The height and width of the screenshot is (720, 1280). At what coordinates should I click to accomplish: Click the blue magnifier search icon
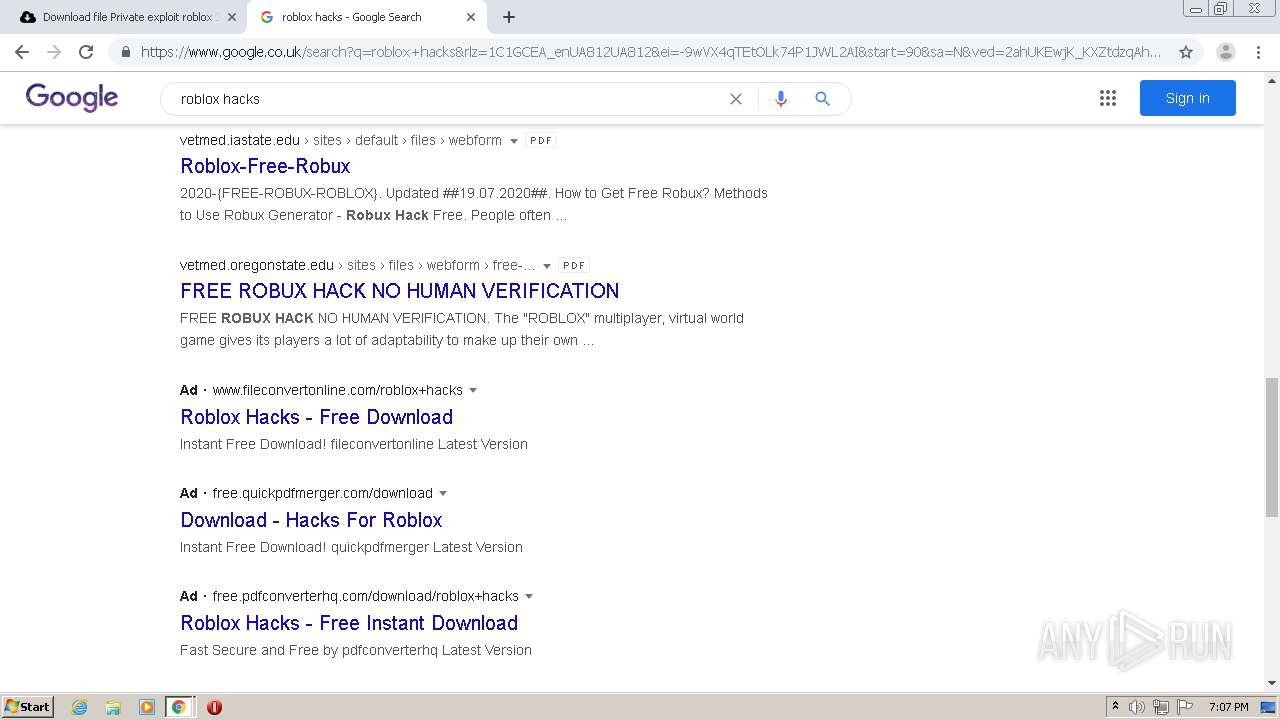(x=822, y=99)
